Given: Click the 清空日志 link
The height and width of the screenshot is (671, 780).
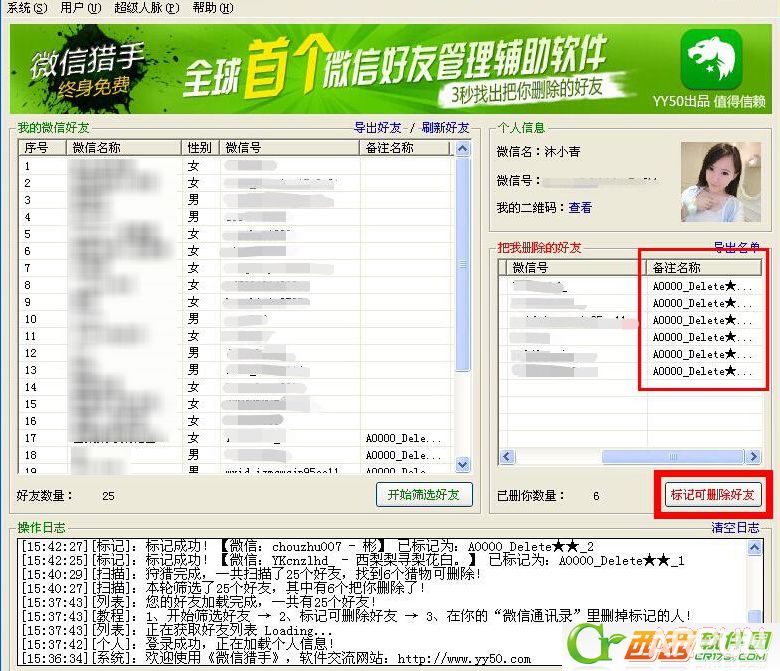Looking at the screenshot, I should (735, 527).
